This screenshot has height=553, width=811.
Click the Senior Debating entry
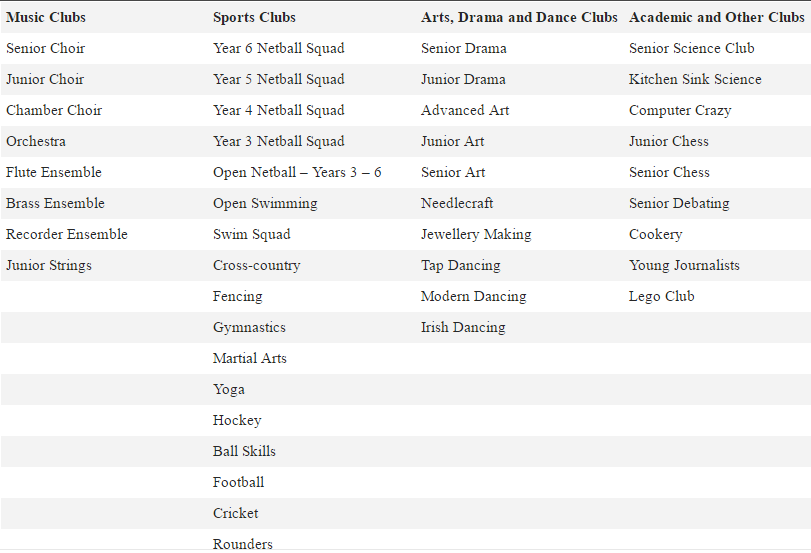coord(679,203)
